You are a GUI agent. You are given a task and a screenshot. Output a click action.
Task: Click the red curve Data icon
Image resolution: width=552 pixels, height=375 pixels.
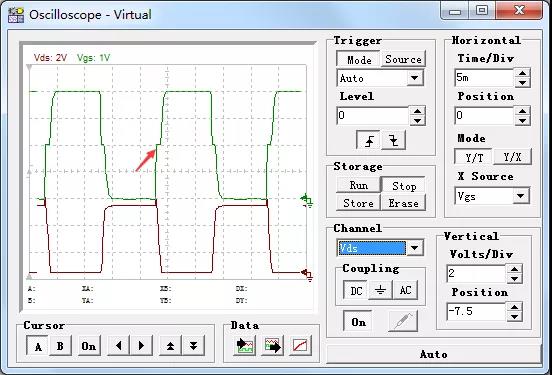coord(300,346)
